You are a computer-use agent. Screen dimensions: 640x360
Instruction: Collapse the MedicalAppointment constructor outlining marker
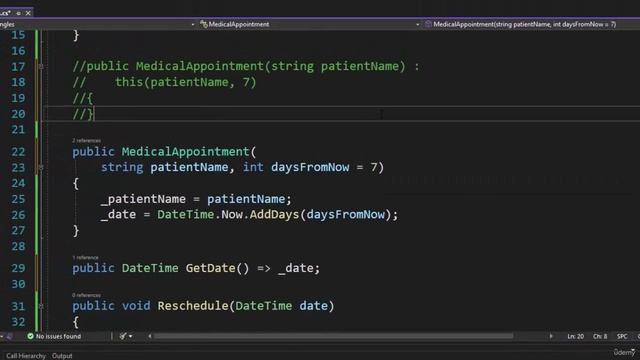tap(41, 167)
